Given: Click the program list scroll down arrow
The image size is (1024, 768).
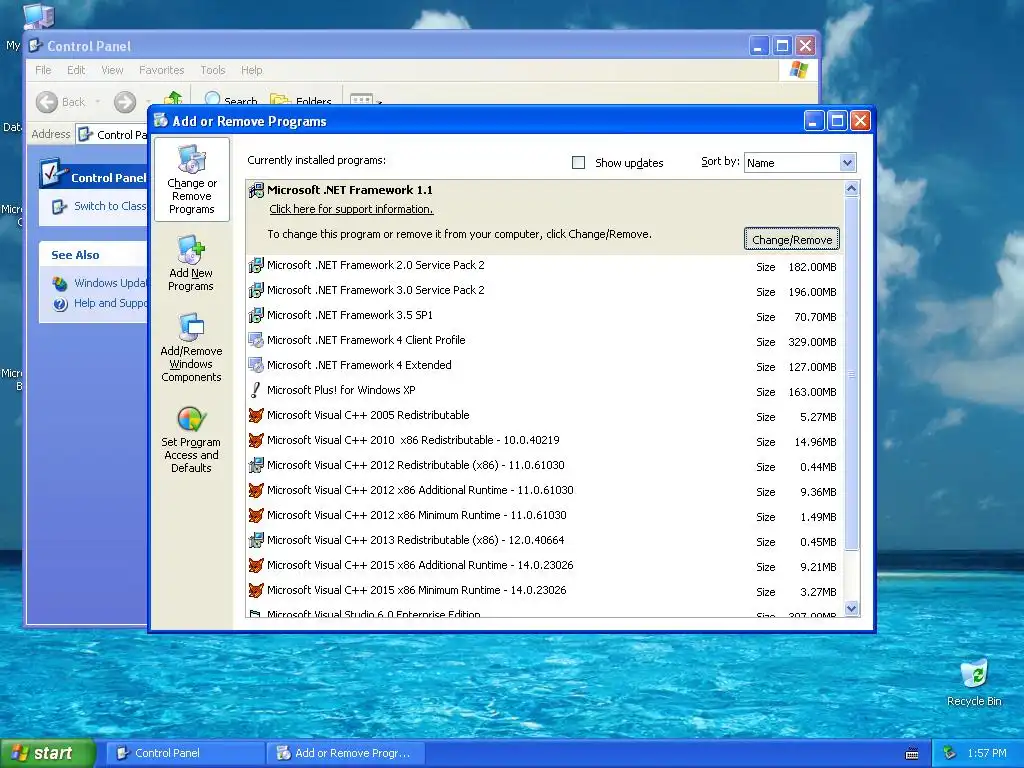Looking at the screenshot, I should 851,609.
